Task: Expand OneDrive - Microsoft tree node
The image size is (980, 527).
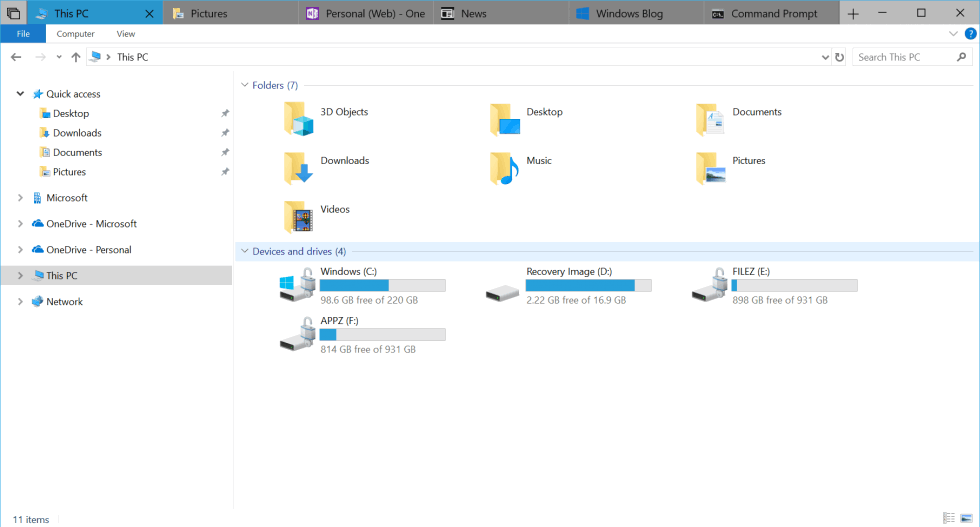Action: point(20,223)
